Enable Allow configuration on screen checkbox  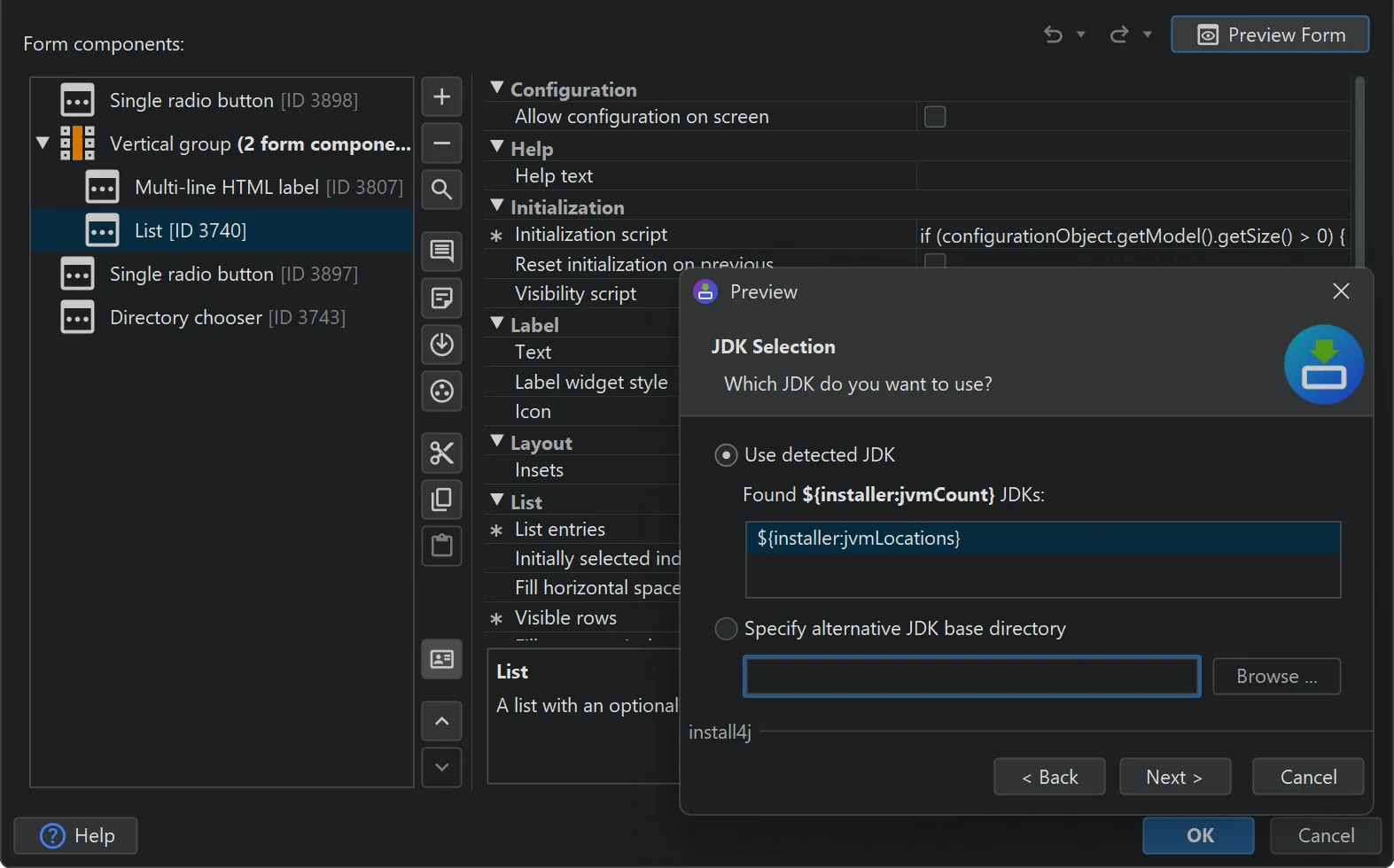(935, 116)
